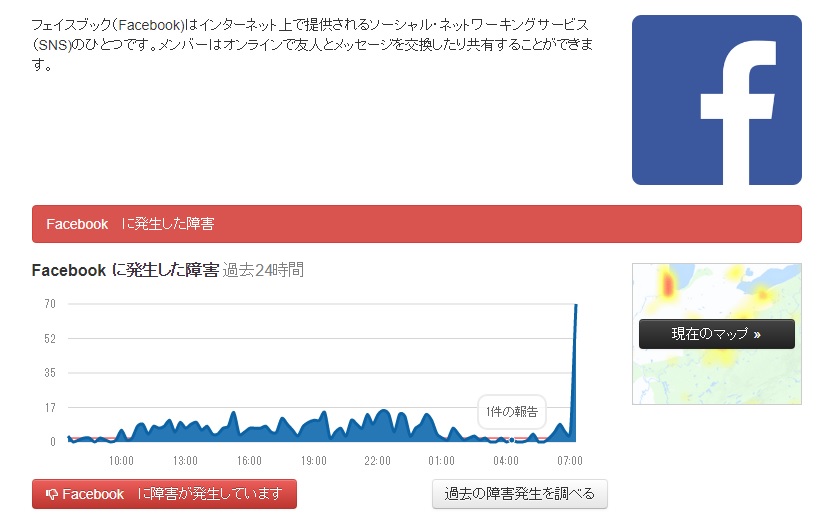Open the 現在のマップ live map button
Screen dimensions: 818x515
tap(716, 334)
